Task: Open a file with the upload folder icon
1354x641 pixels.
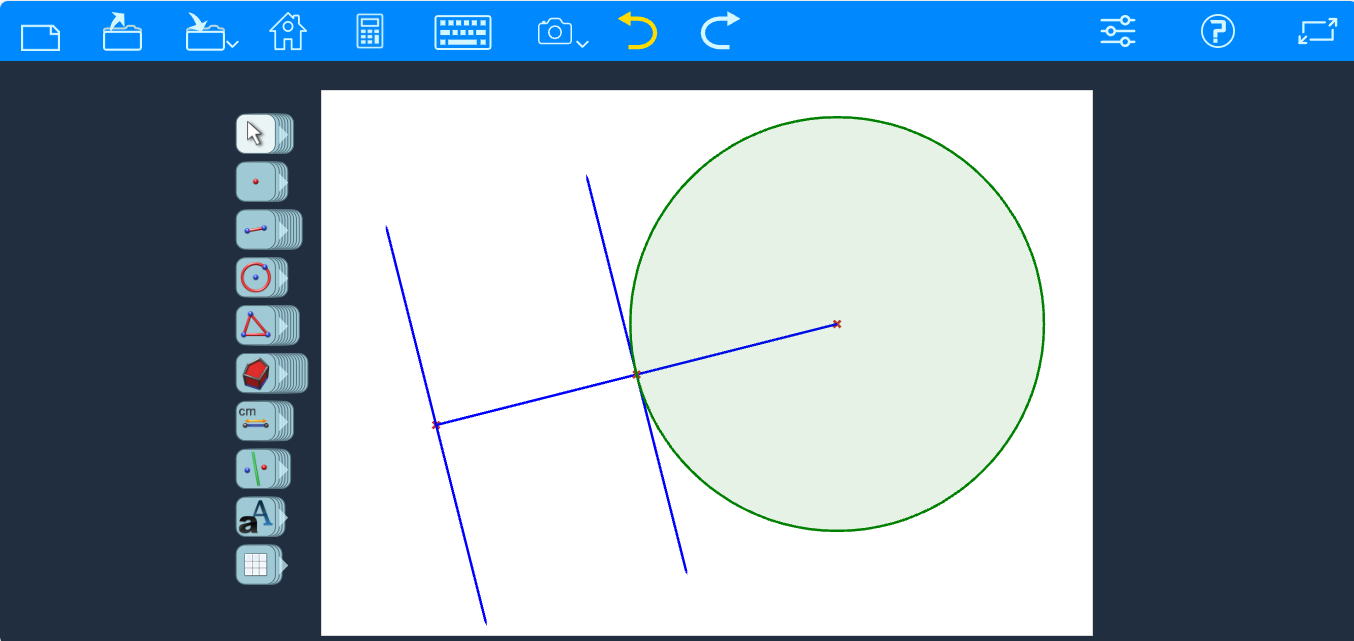Action: (122, 32)
